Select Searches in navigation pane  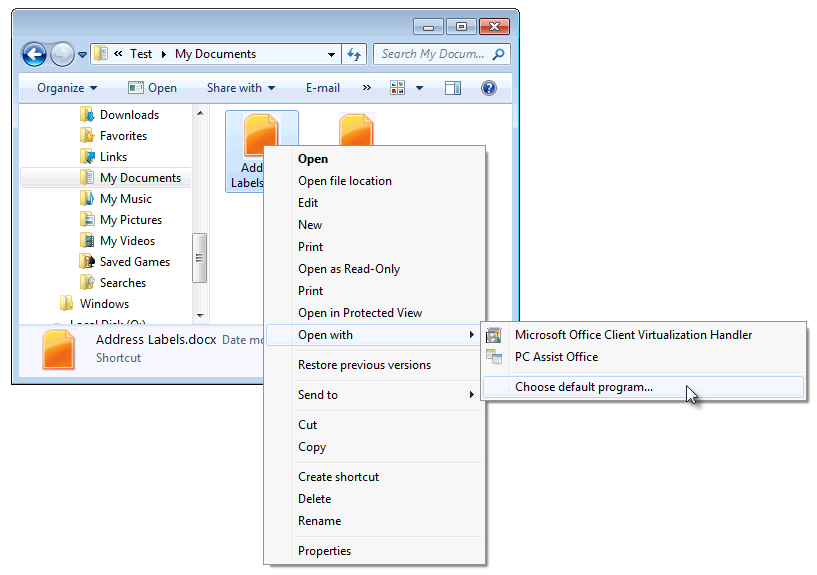click(122, 282)
